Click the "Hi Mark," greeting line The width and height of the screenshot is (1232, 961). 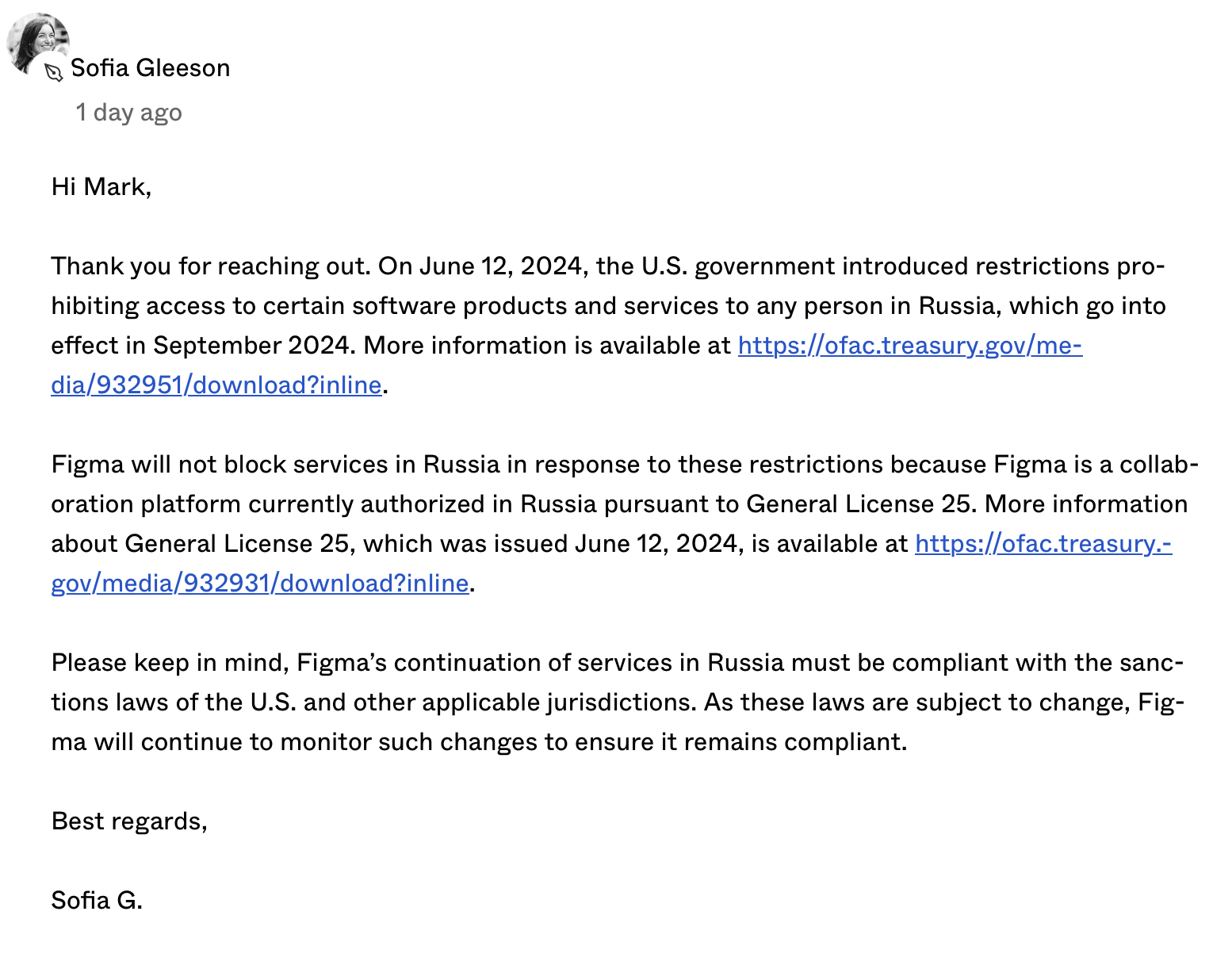click(101, 187)
